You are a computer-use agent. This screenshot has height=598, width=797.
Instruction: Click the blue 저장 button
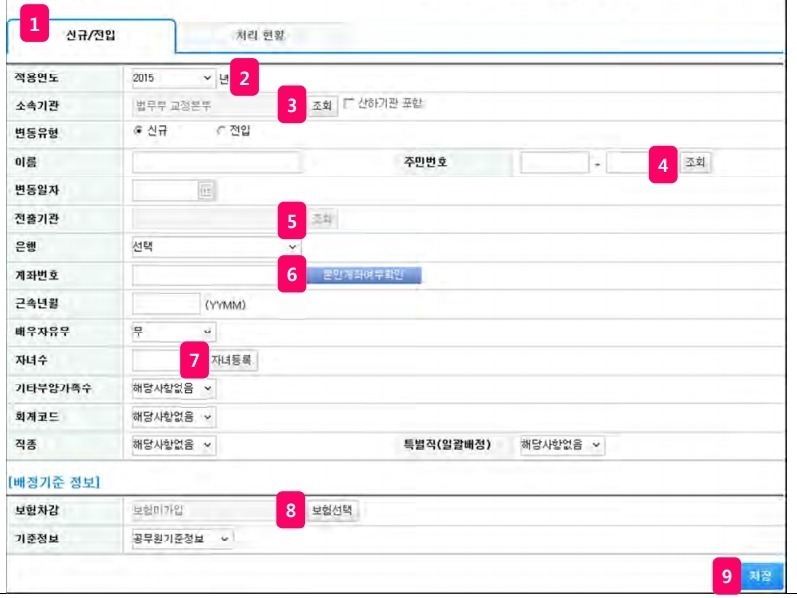761,576
